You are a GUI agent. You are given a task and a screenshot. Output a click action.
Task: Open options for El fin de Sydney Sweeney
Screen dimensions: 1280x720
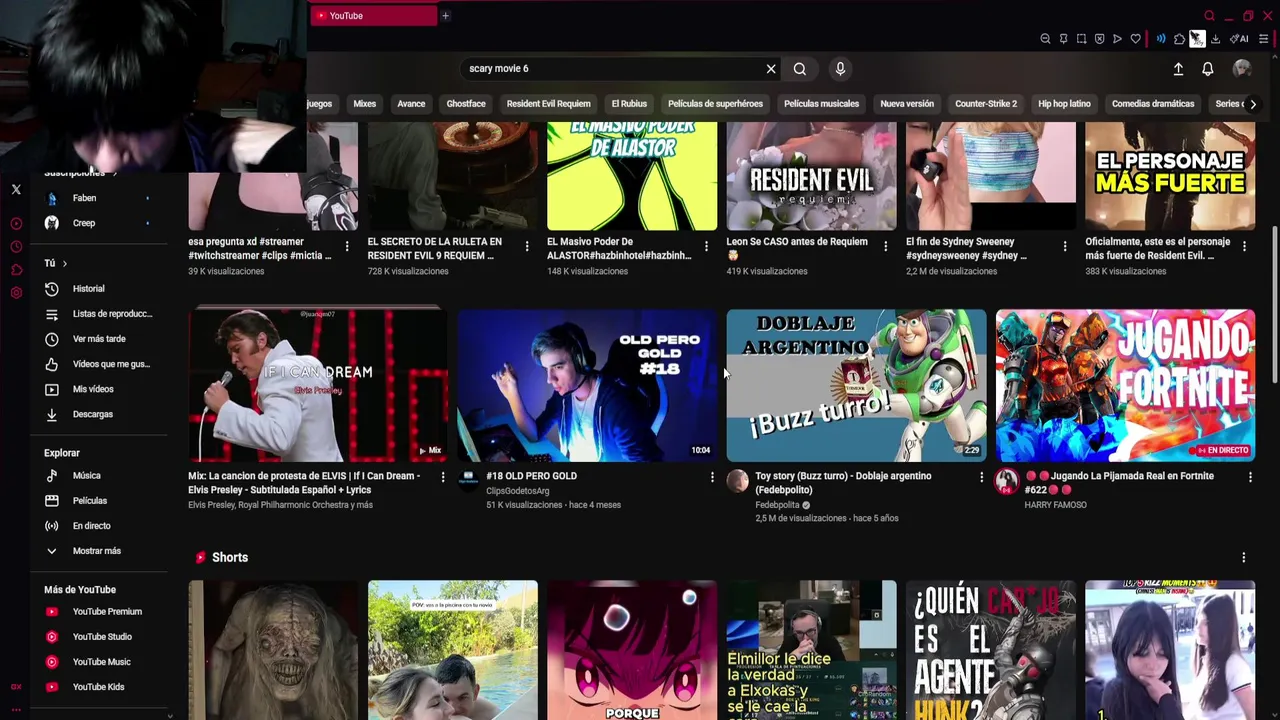point(1064,246)
